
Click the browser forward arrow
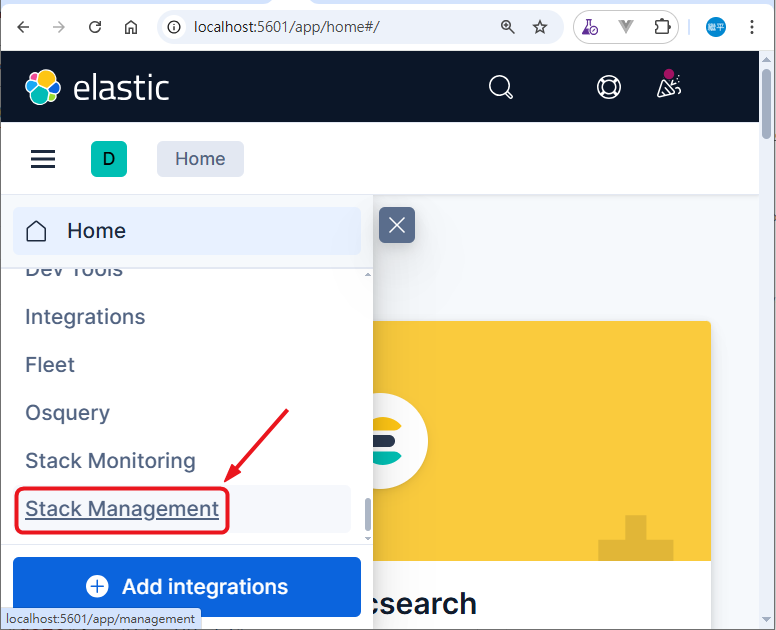tap(59, 27)
